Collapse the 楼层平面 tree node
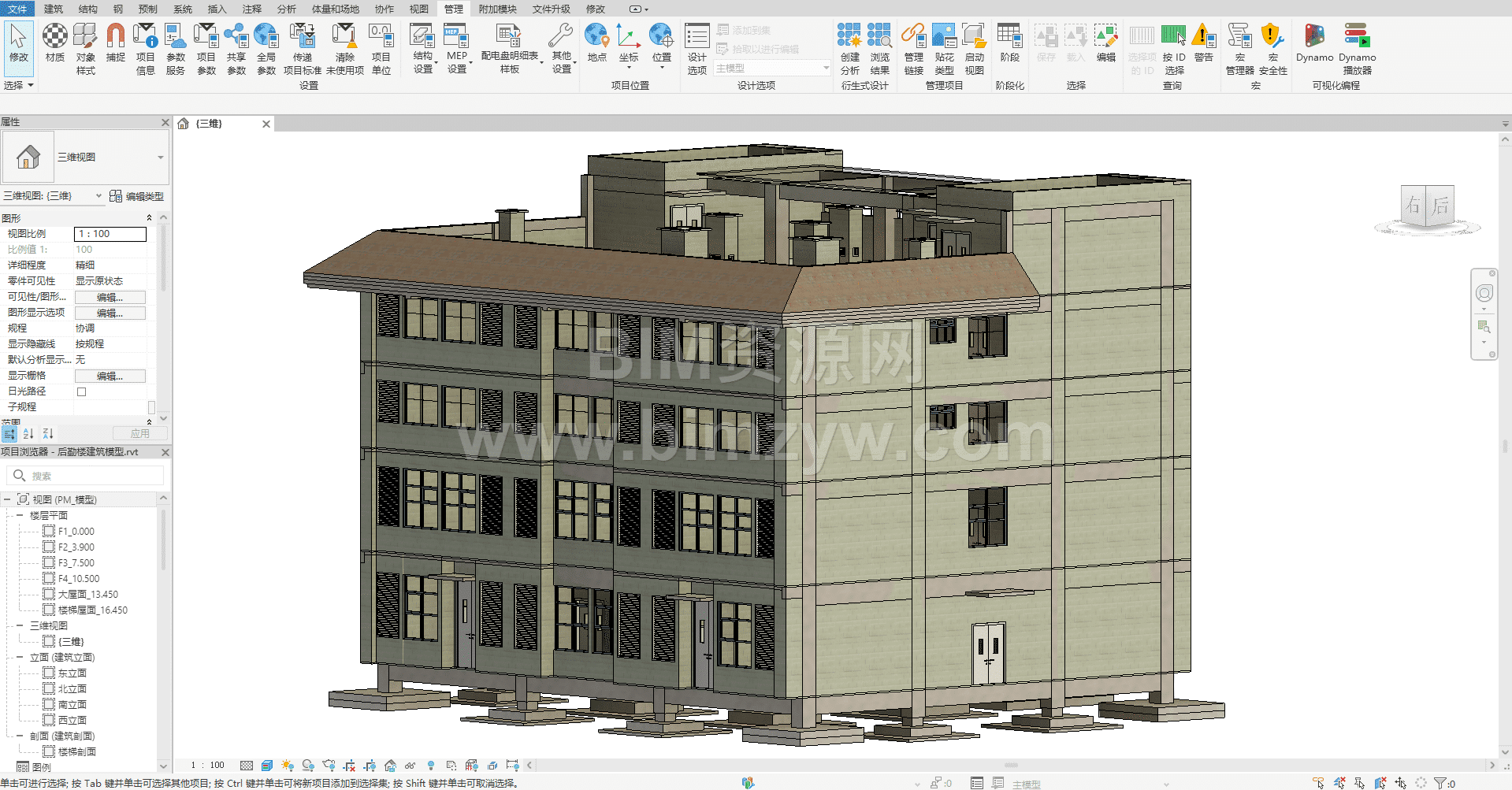 20,515
